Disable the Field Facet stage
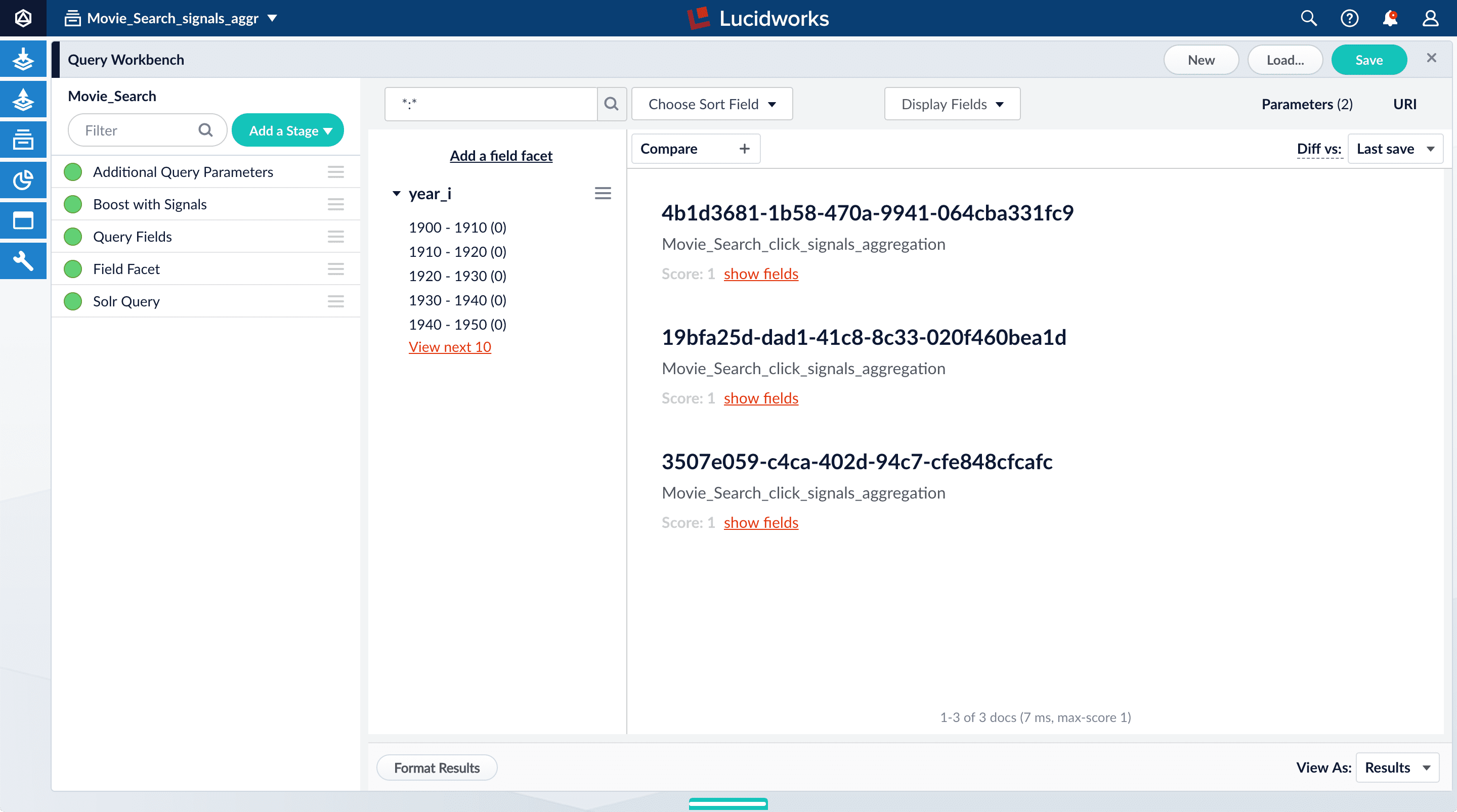Viewport: 1457px width, 812px height. click(73, 269)
